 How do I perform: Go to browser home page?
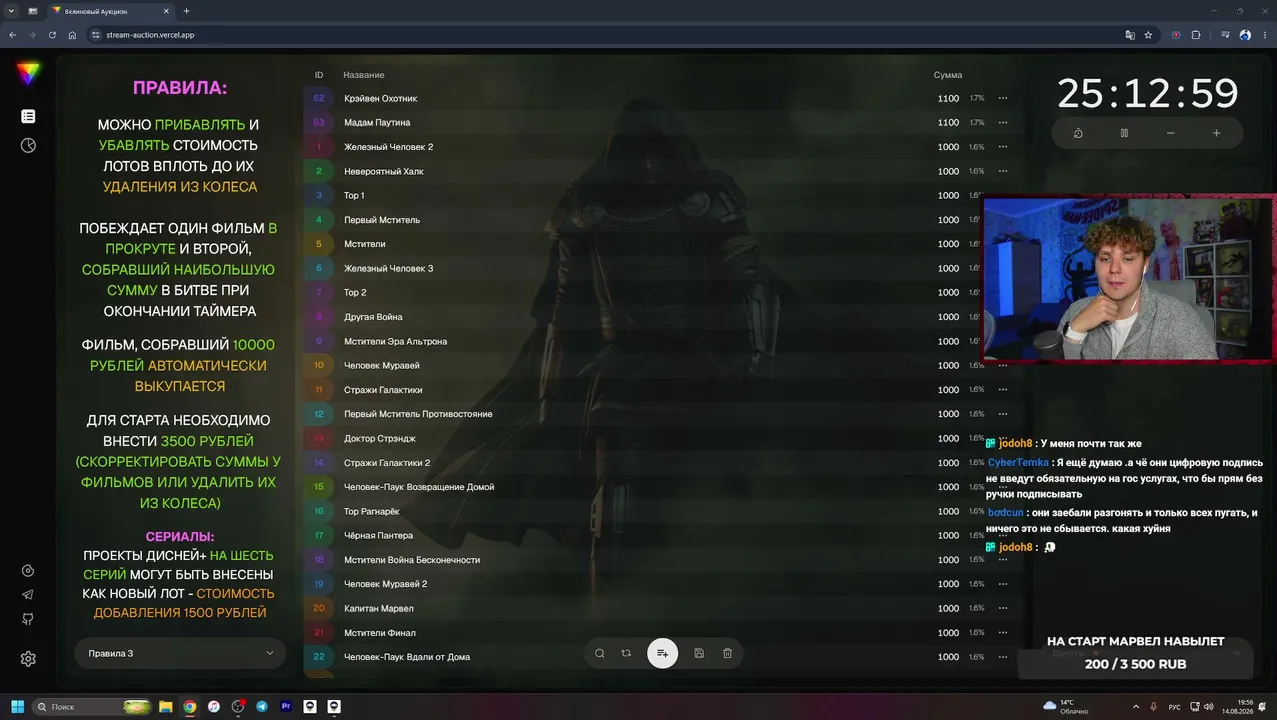pyautogui.click(x=72, y=35)
